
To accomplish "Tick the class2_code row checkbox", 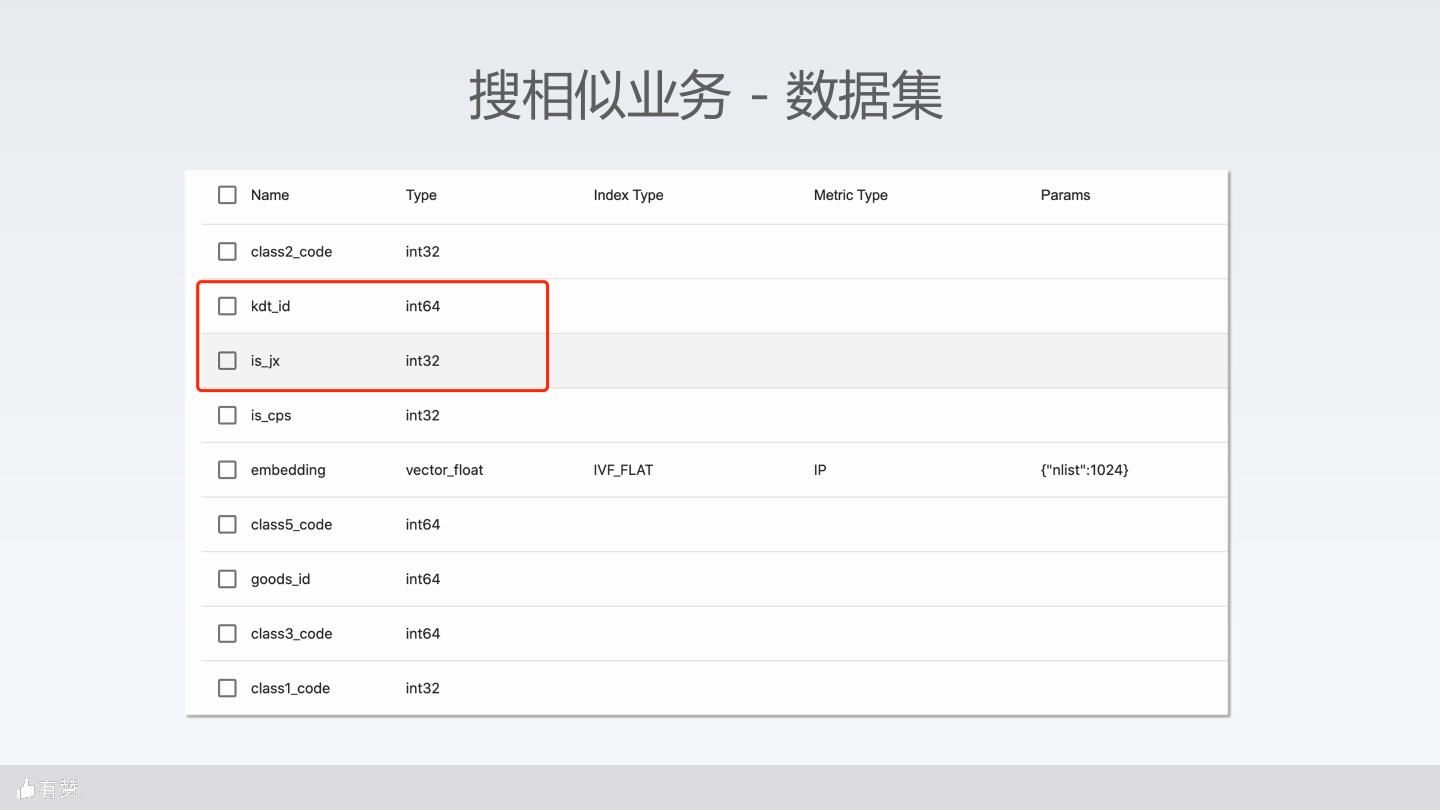I will point(227,251).
